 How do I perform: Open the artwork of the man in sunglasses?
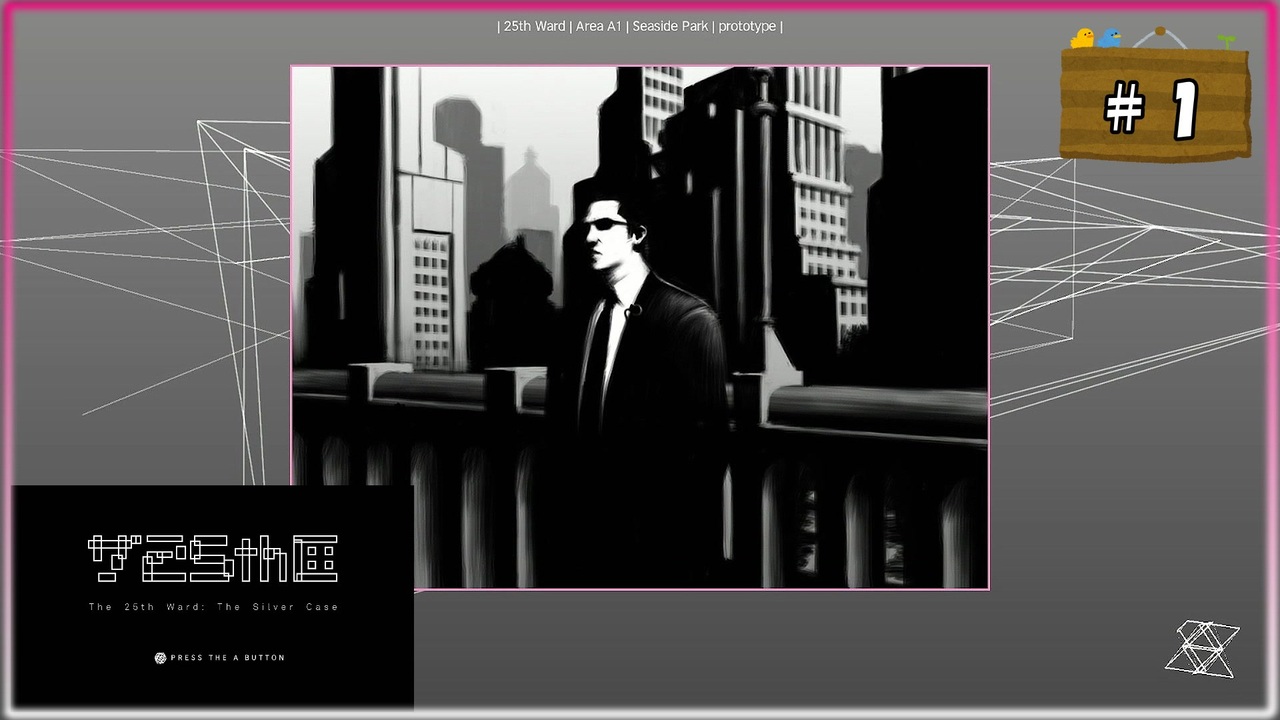pos(640,328)
